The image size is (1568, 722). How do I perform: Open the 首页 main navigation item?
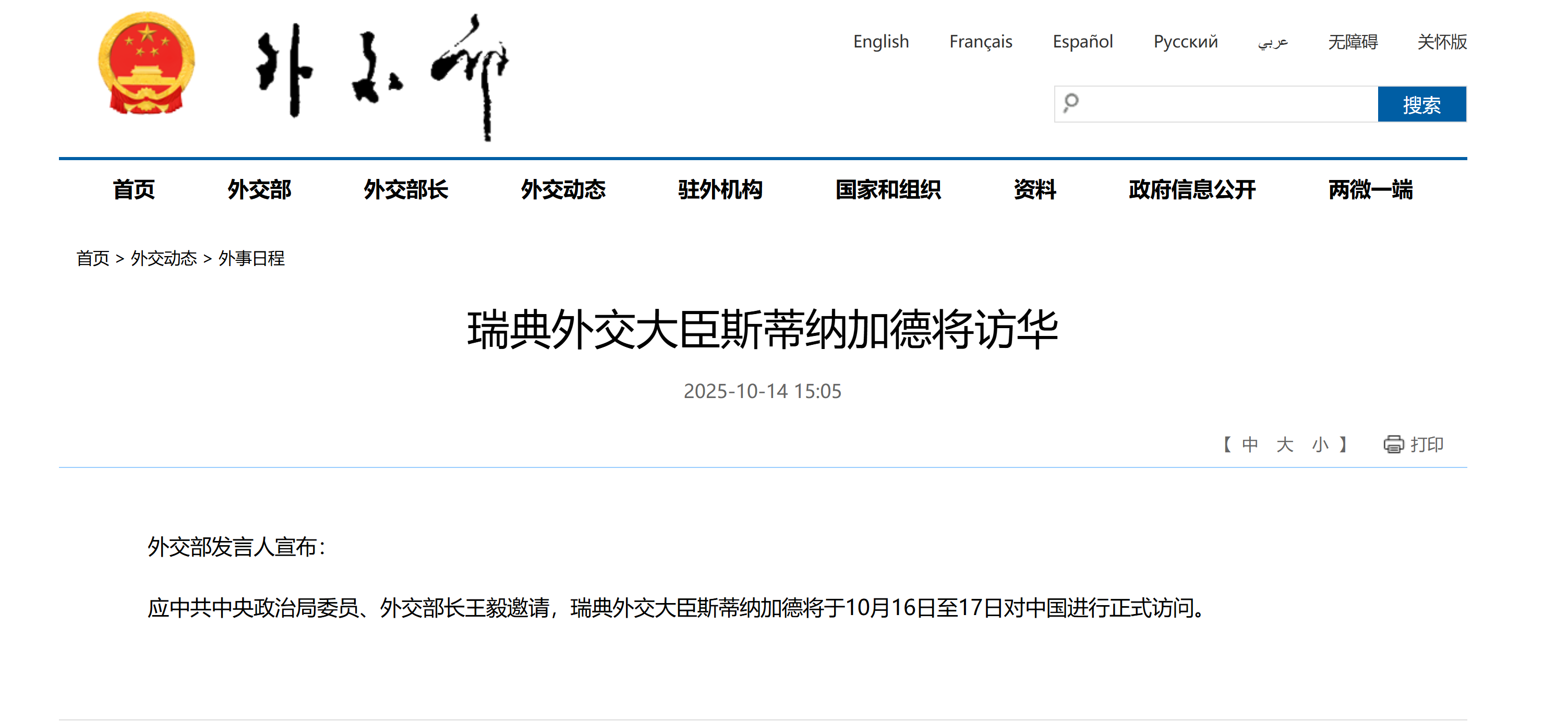[x=134, y=189]
